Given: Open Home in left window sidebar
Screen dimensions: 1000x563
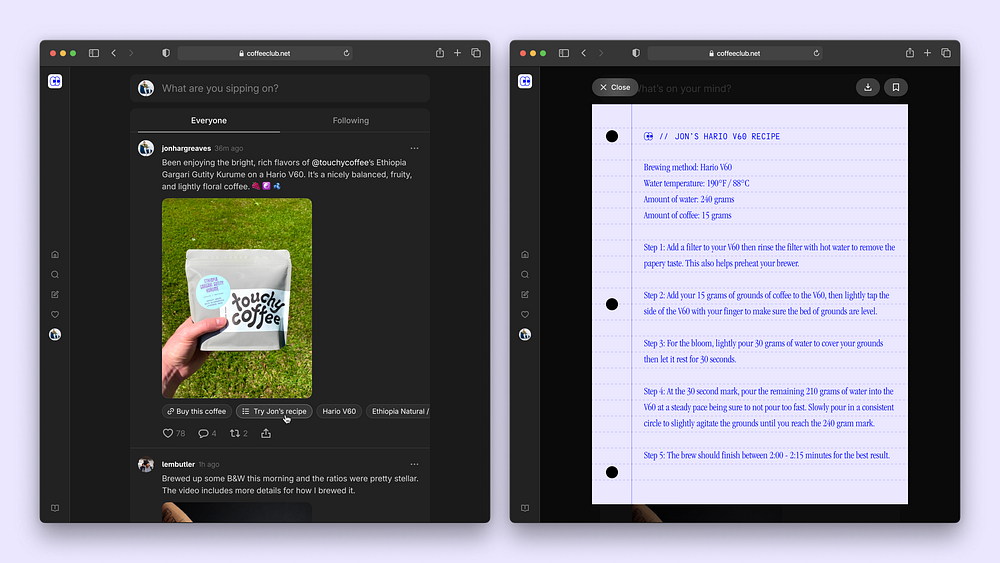Looking at the screenshot, I should tap(55, 254).
